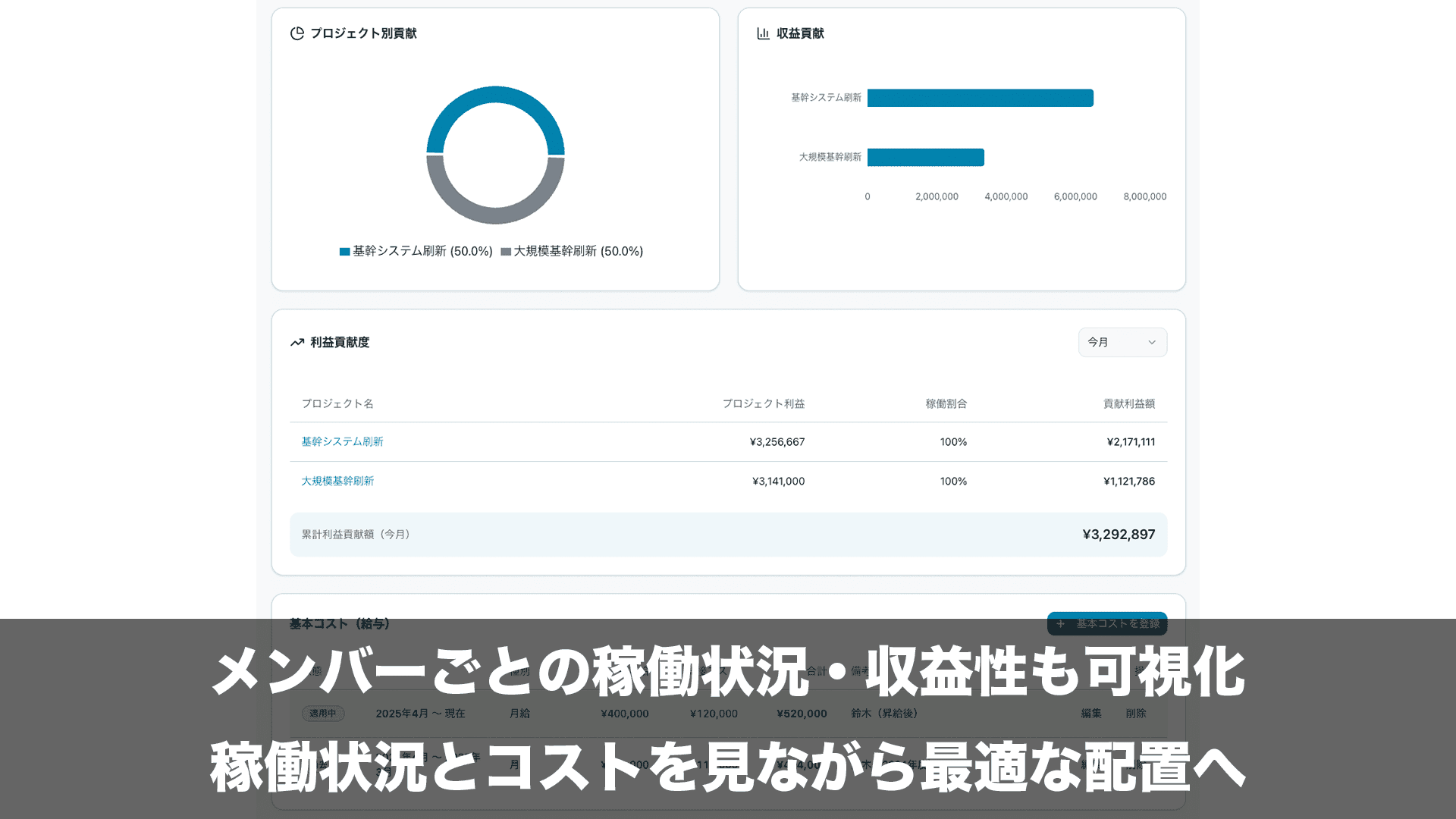This screenshot has height=819, width=1456.
Task: Click the trend arrow icon beside 利益貢献度
Action: pos(297,343)
